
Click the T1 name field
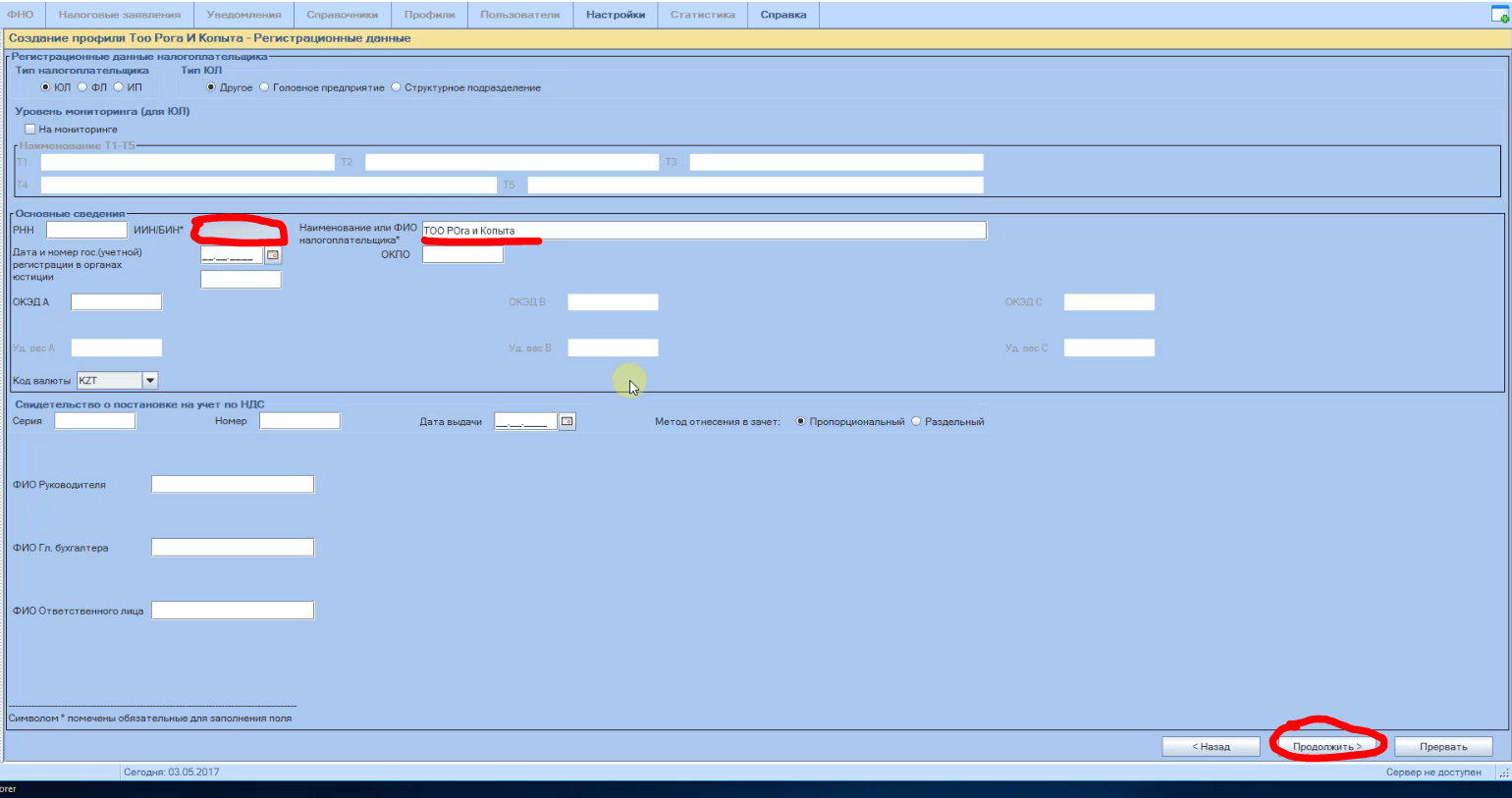point(188,162)
